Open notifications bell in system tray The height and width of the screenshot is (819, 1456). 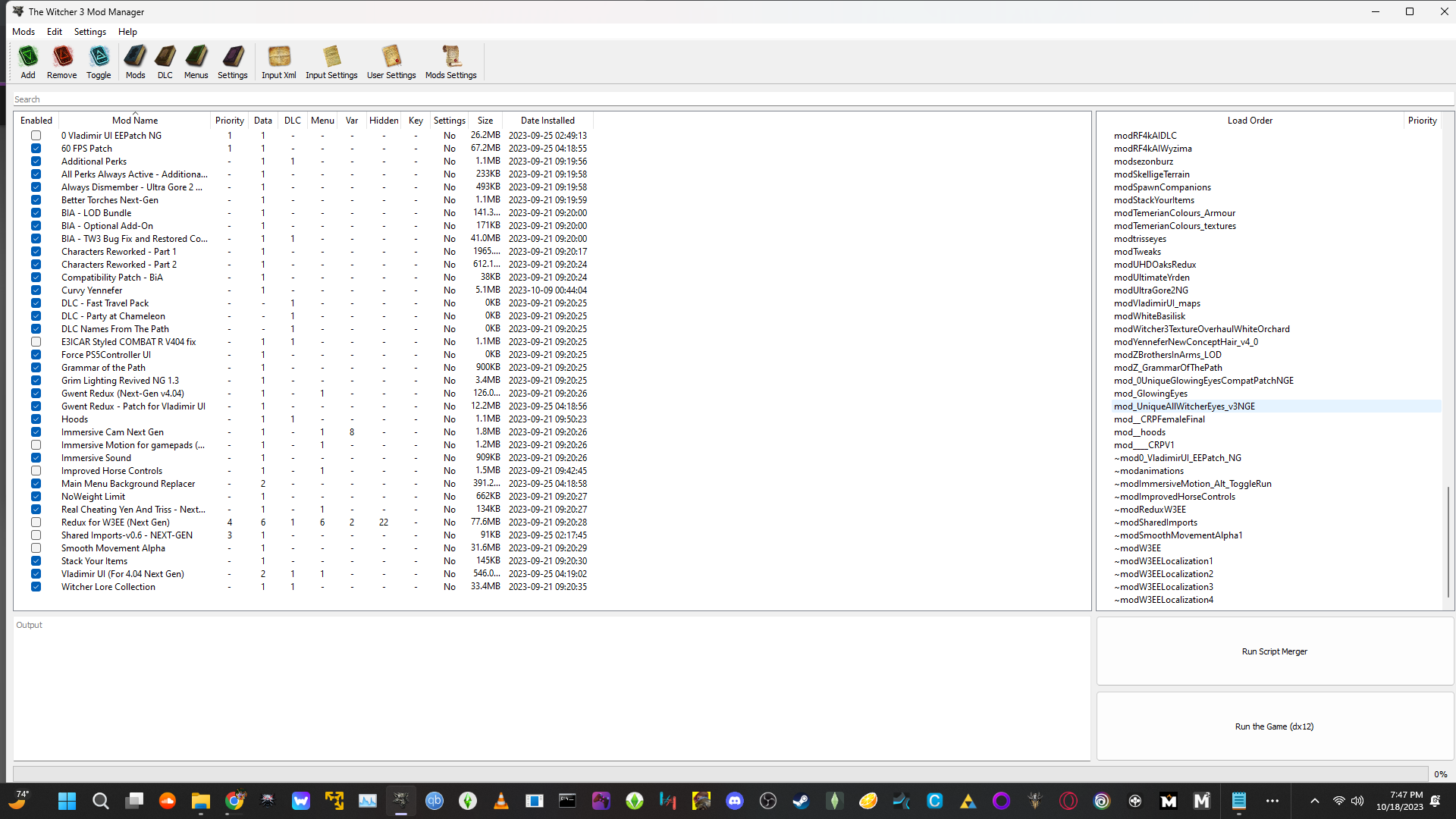click(1435, 801)
